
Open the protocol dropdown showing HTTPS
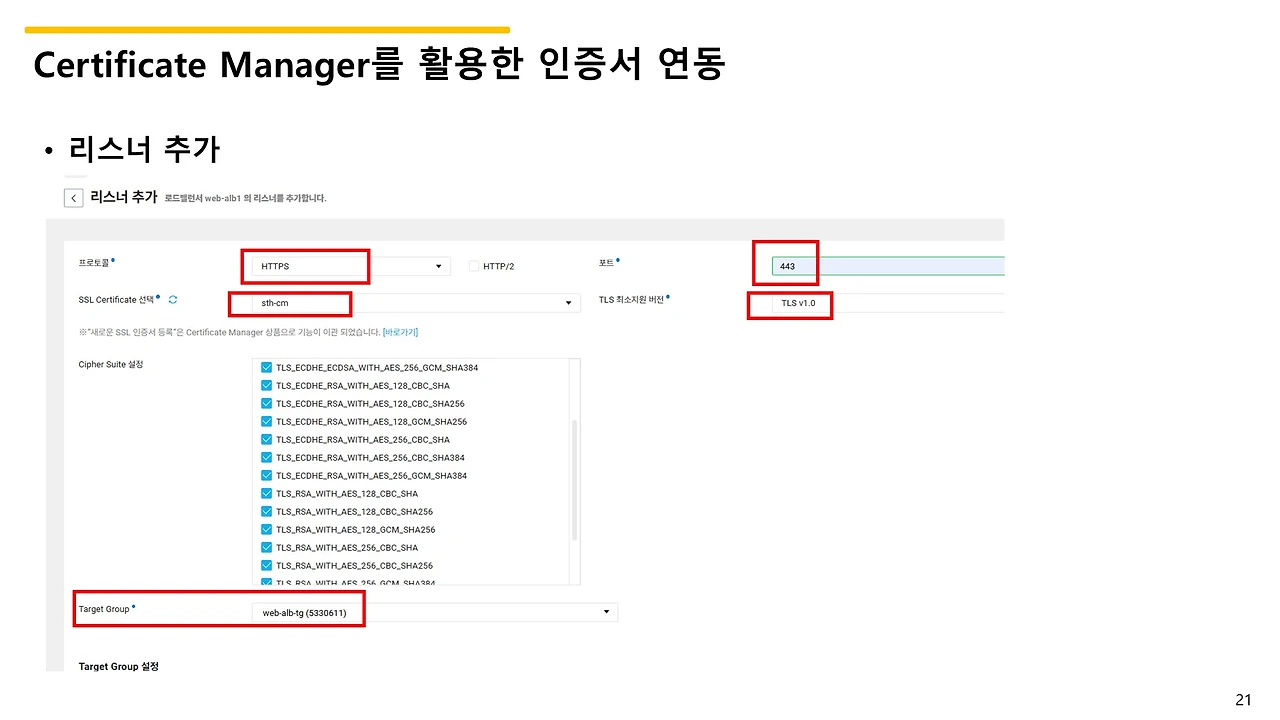pos(349,267)
